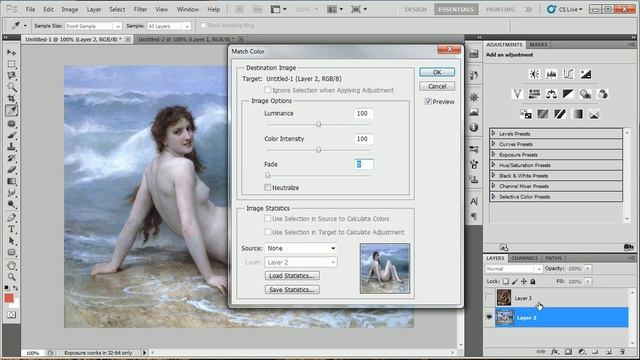Image resolution: width=640 pixels, height=360 pixels.
Task: Click Cancel in Match Color dialog
Action: tap(437, 86)
